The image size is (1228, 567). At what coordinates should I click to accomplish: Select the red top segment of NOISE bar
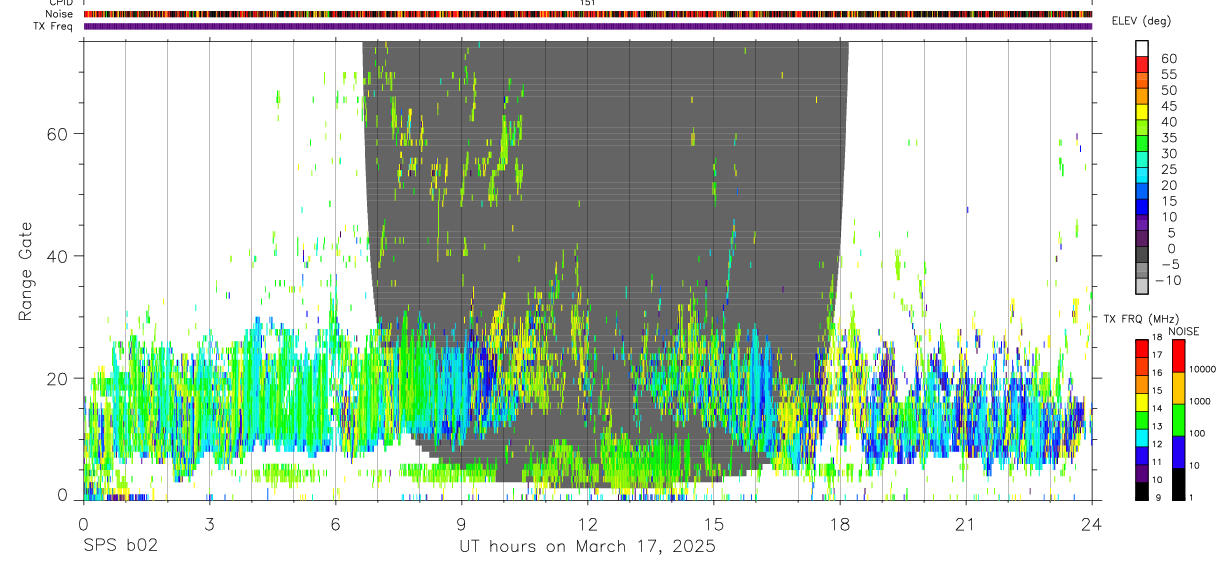click(x=1178, y=355)
